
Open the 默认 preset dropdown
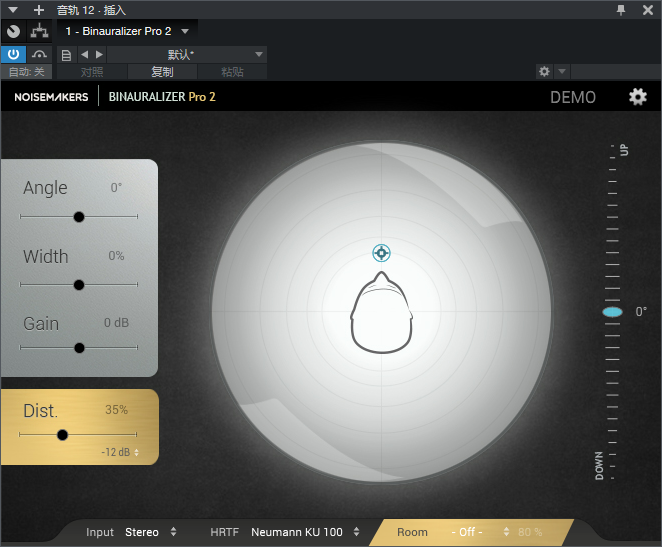(186, 54)
